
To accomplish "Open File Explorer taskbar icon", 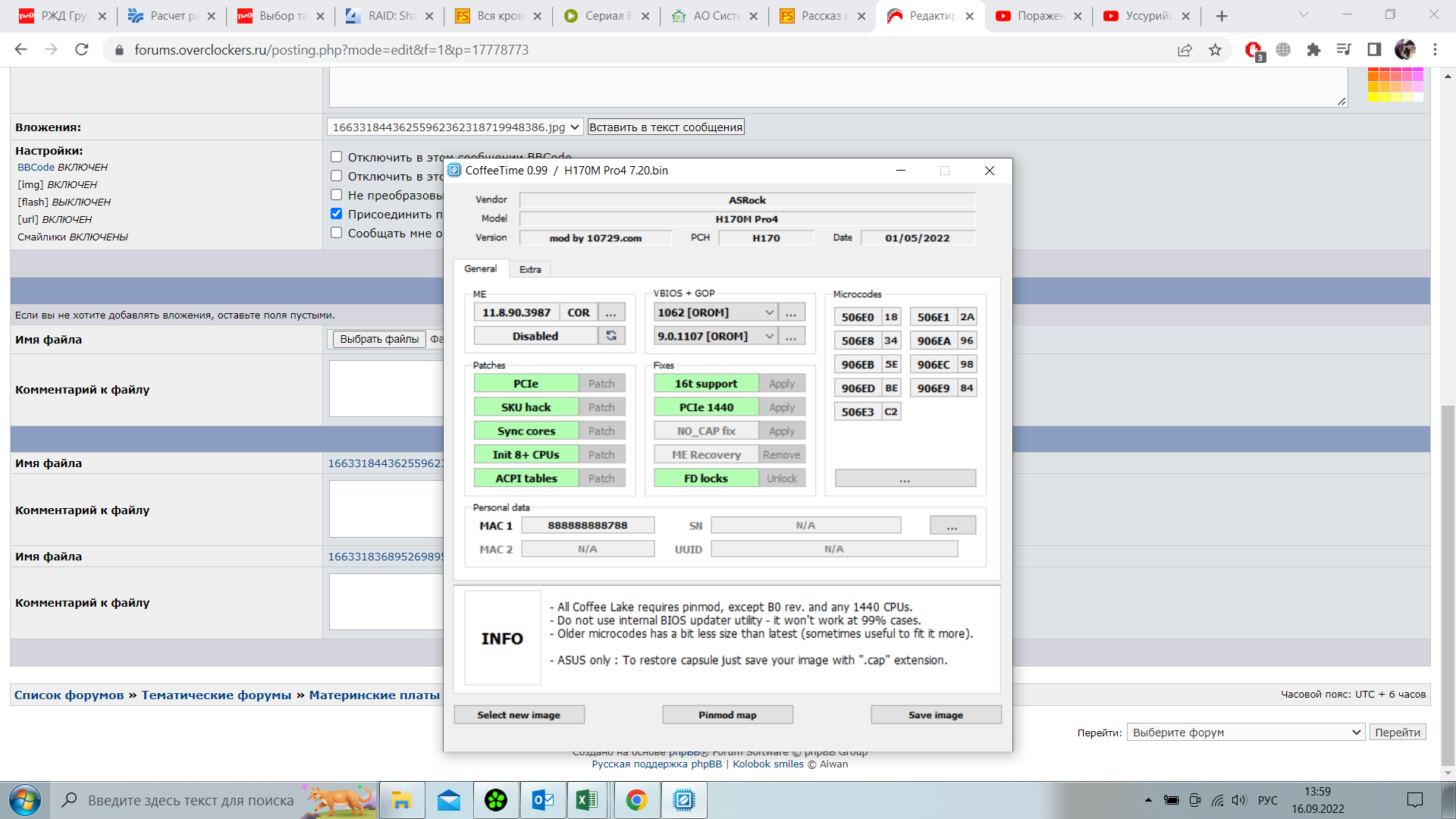I will click(402, 800).
